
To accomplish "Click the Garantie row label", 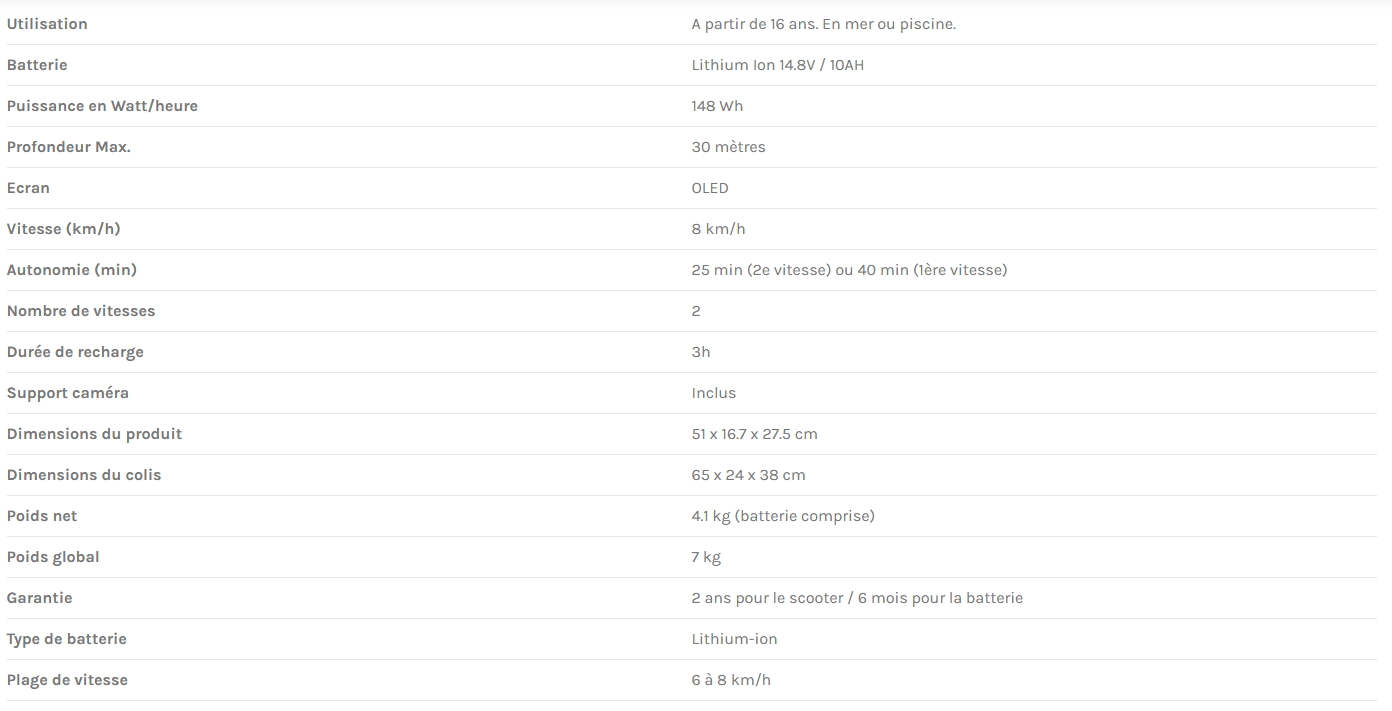I will [40, 598].
